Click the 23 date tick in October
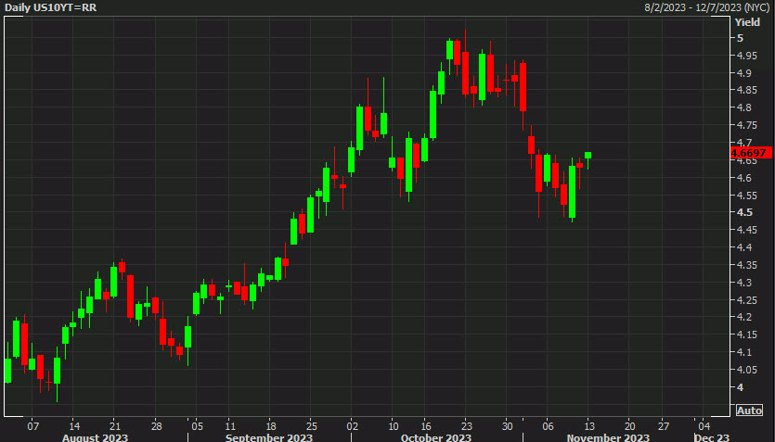This screenshot has width=775, height=442. 466,424
